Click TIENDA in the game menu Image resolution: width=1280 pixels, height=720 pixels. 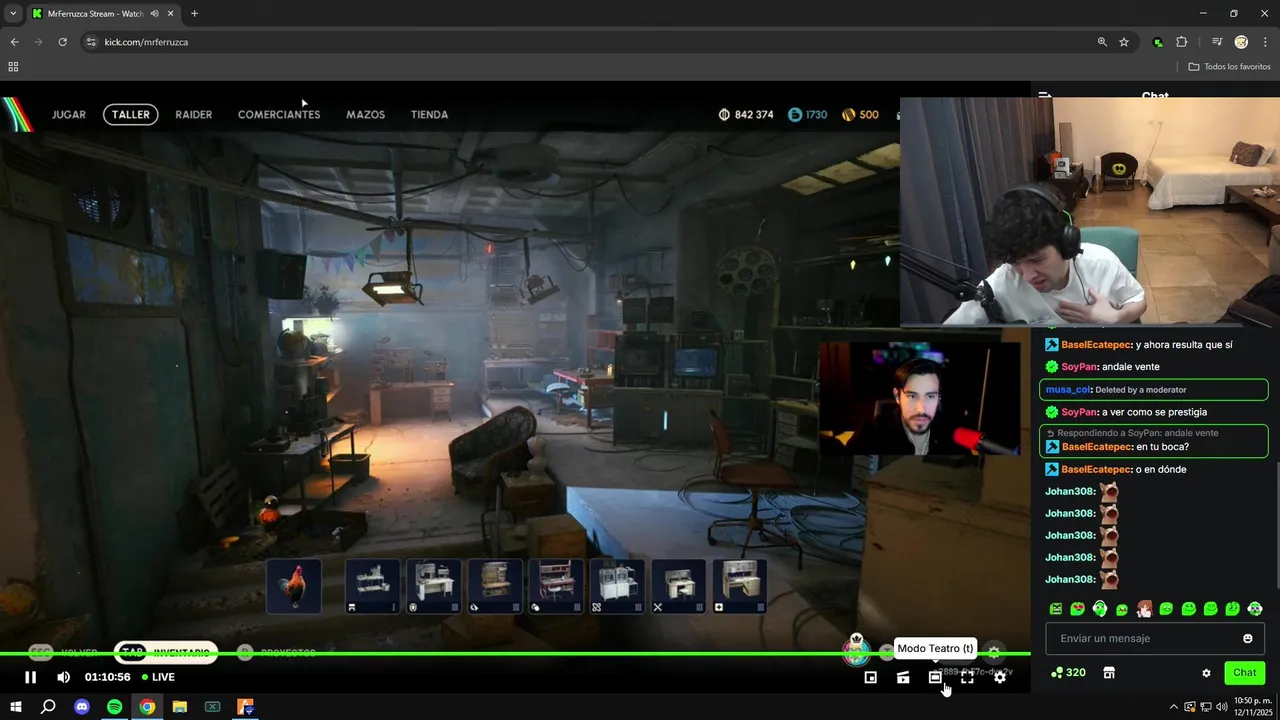430,115
